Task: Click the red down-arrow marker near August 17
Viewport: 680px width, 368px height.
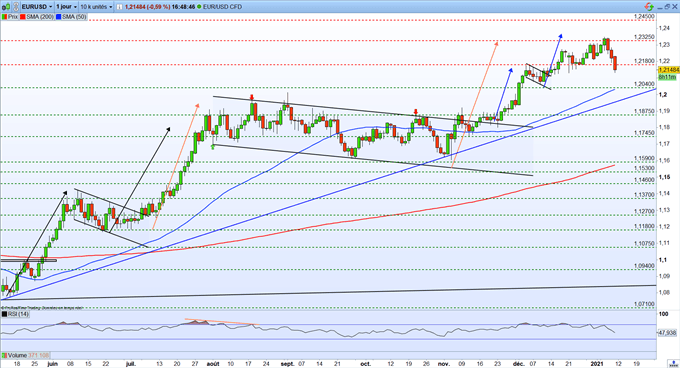Action: point(252,97)
